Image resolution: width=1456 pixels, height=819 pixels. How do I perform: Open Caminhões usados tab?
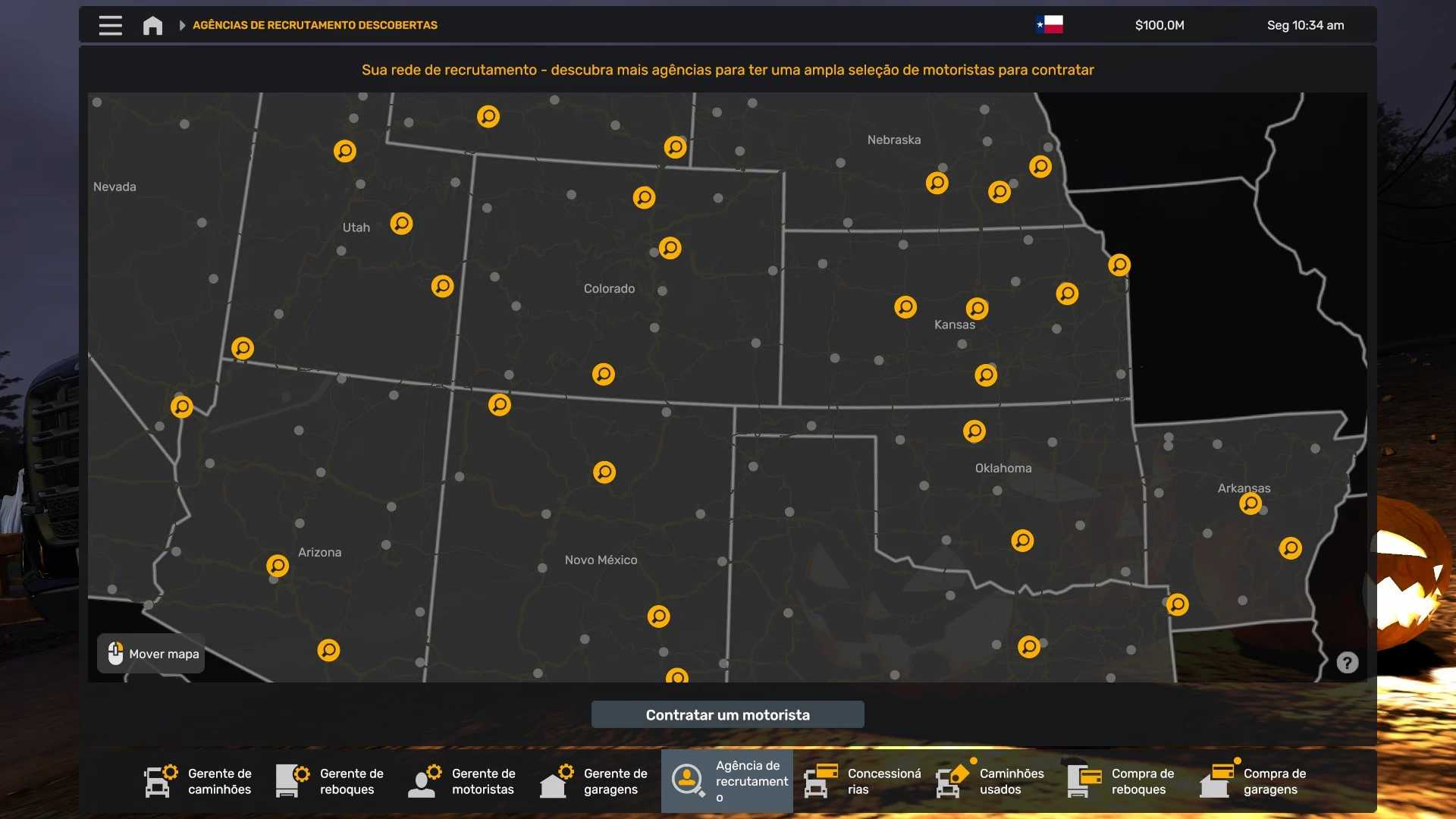pyautogui.click(x=990, y=781)
